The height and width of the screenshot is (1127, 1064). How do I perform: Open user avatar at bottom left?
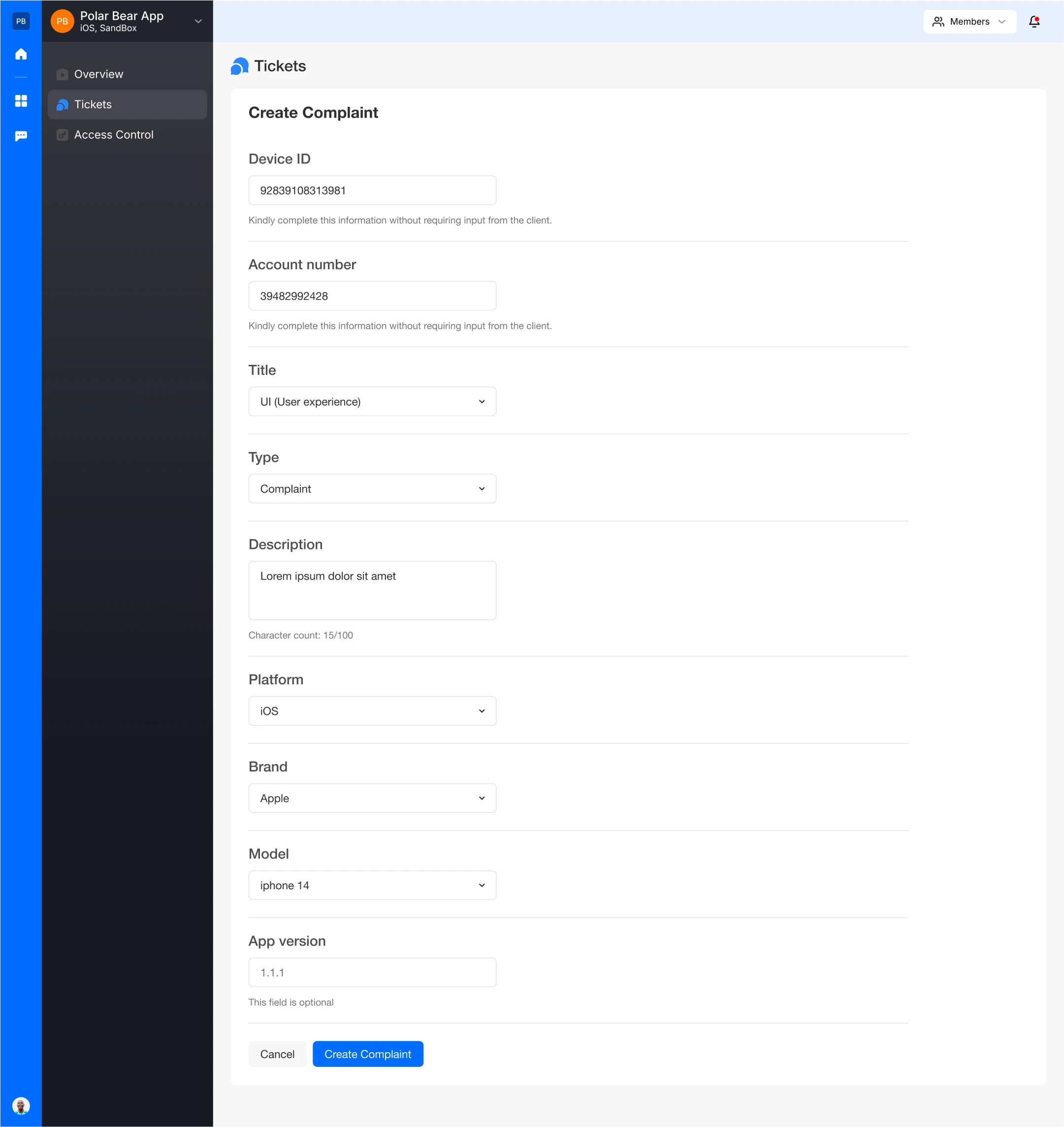pyautogui.click(x=21, y=1105)
